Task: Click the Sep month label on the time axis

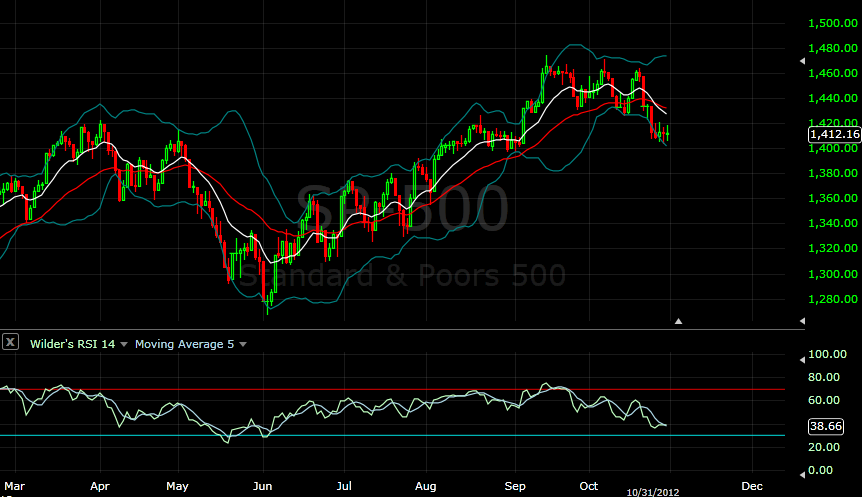Action: tap(515, 486)
